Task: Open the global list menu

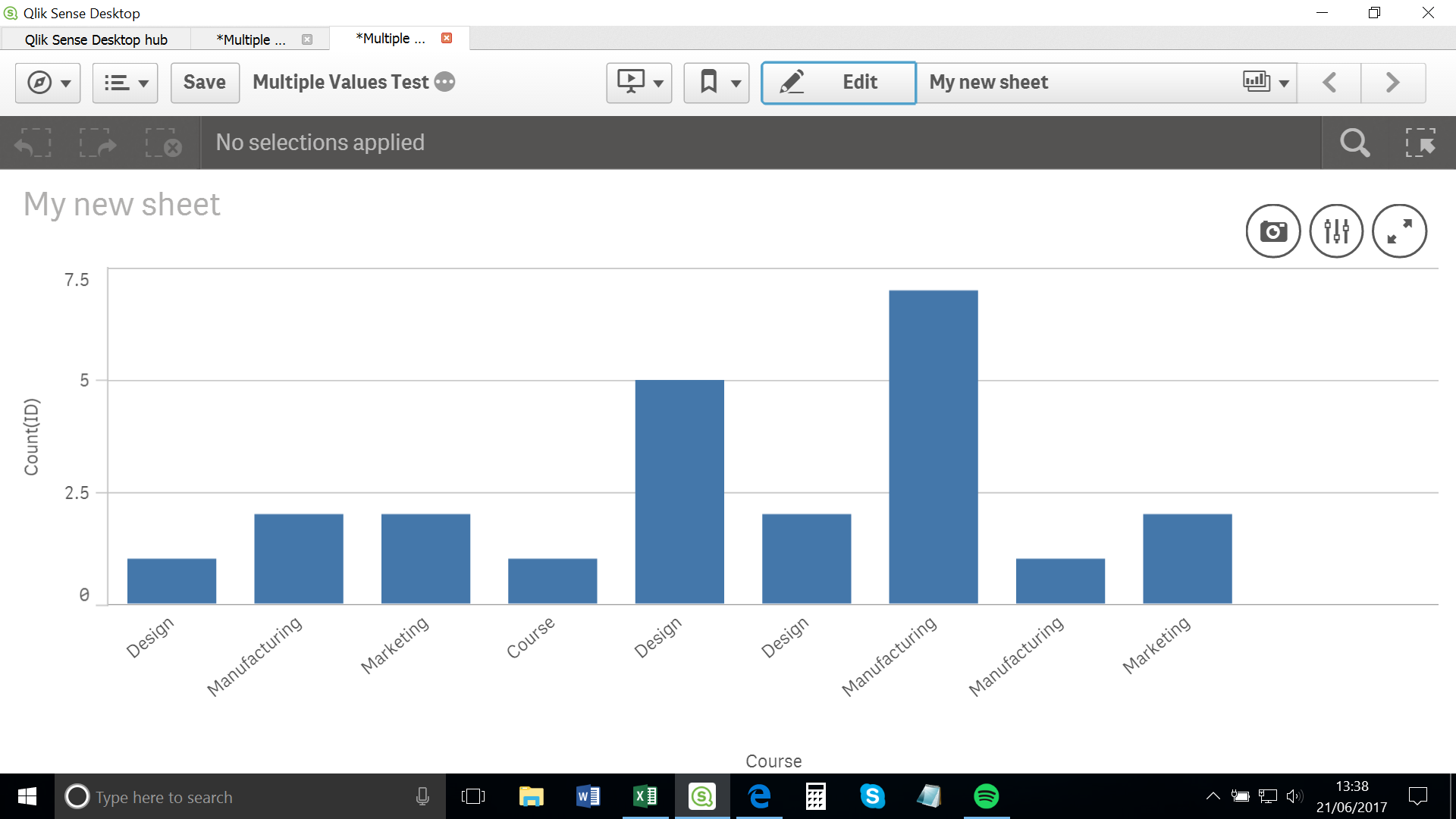Action: click(125, 83)
